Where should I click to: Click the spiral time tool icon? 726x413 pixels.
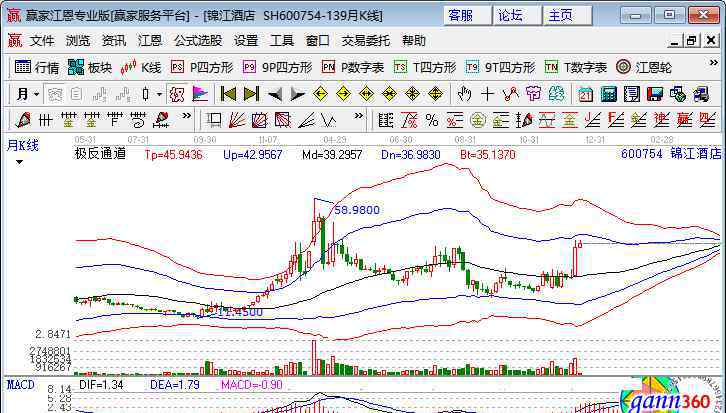(138, 120)
